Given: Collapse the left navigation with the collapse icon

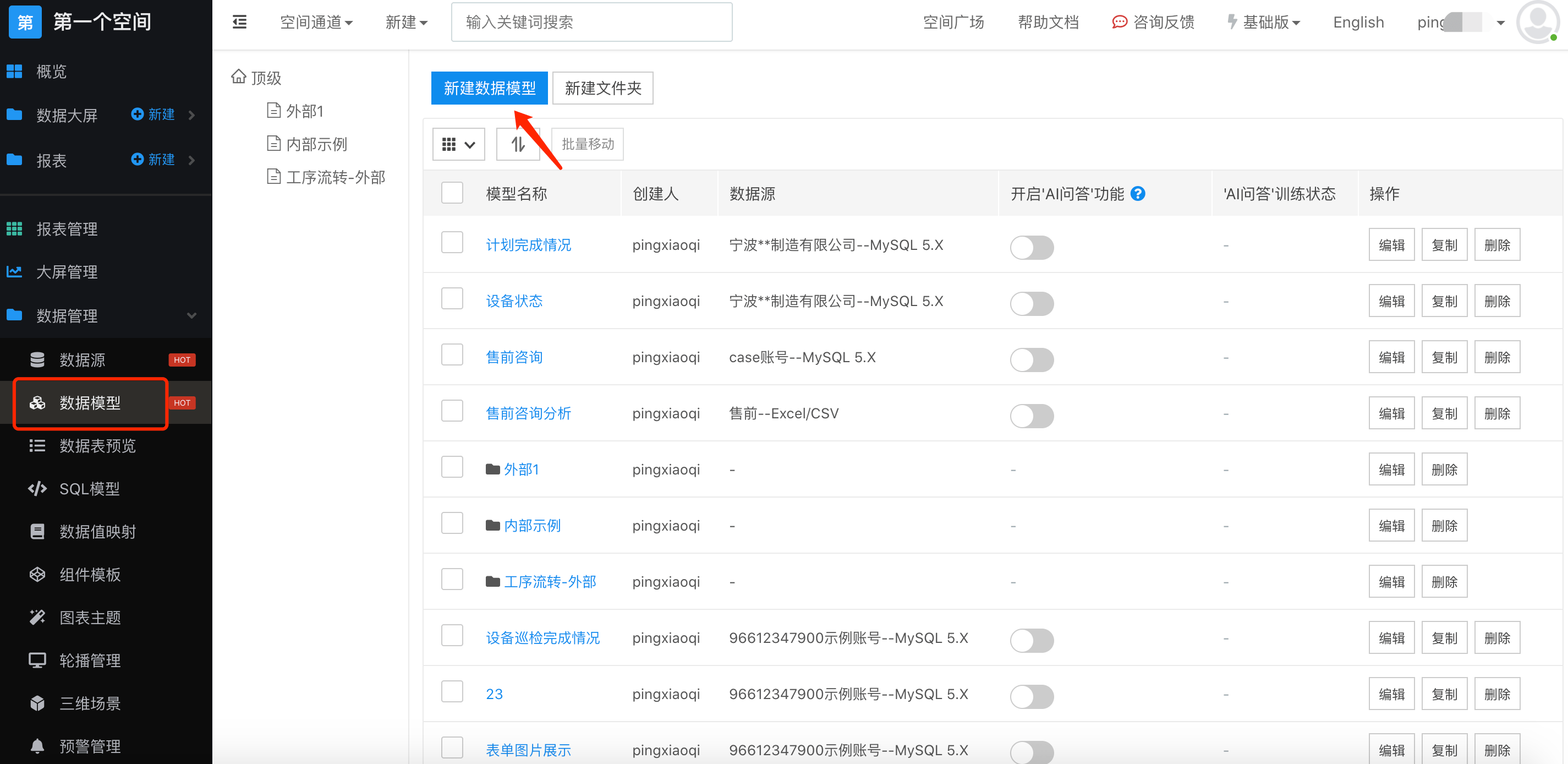Looking at the screenshot, I should (x=240, y=22).
